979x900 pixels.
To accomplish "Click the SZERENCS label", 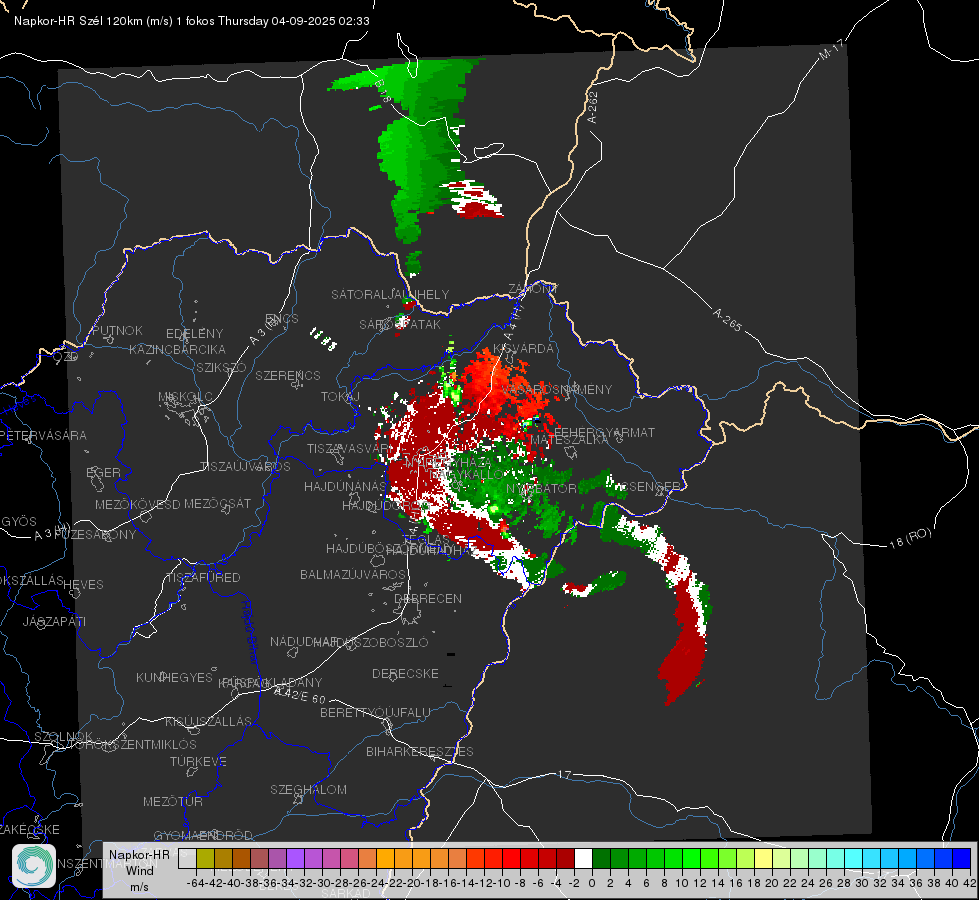I will [288, 375].
